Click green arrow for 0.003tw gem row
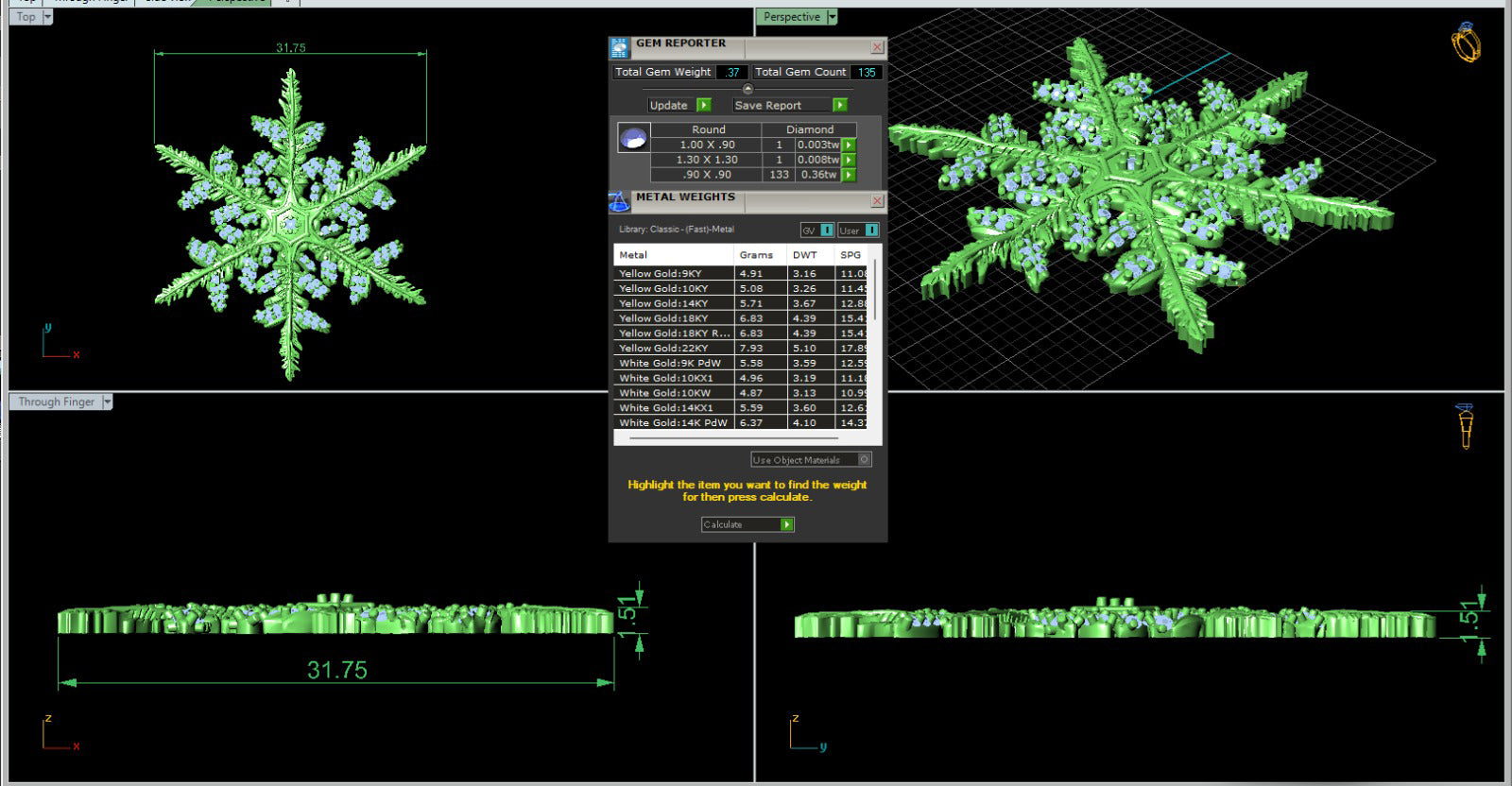This screenshot has height=786, width=1512. tap(849, 145)
